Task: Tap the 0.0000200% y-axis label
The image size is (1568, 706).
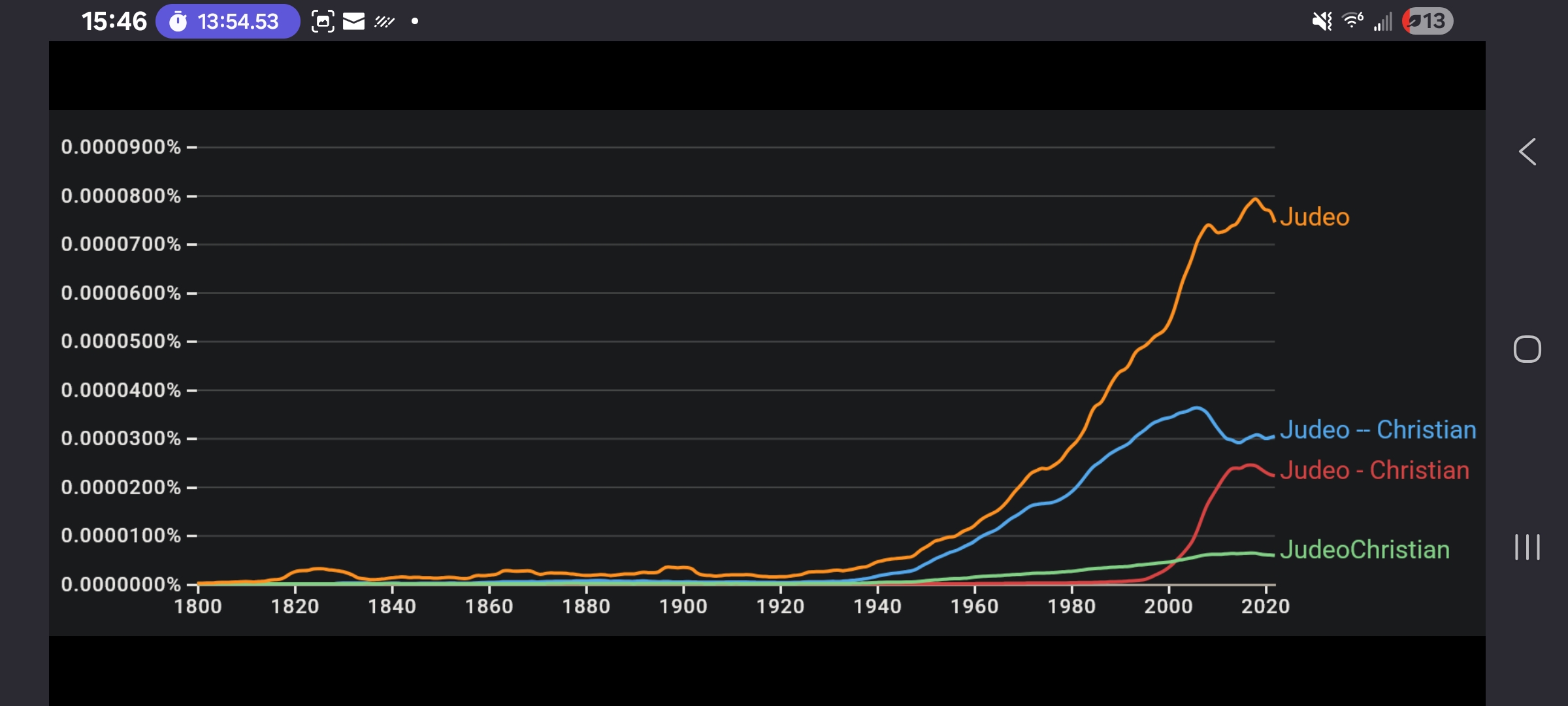Action: coord(121,487)
